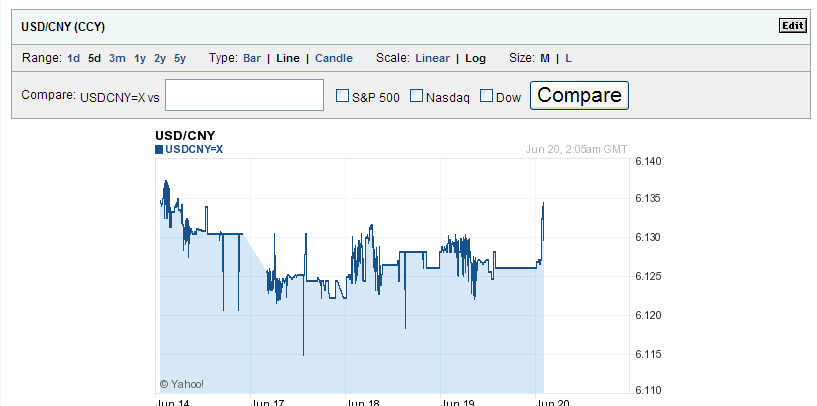Focus the compare symbol input field

[x=244, y=95]
